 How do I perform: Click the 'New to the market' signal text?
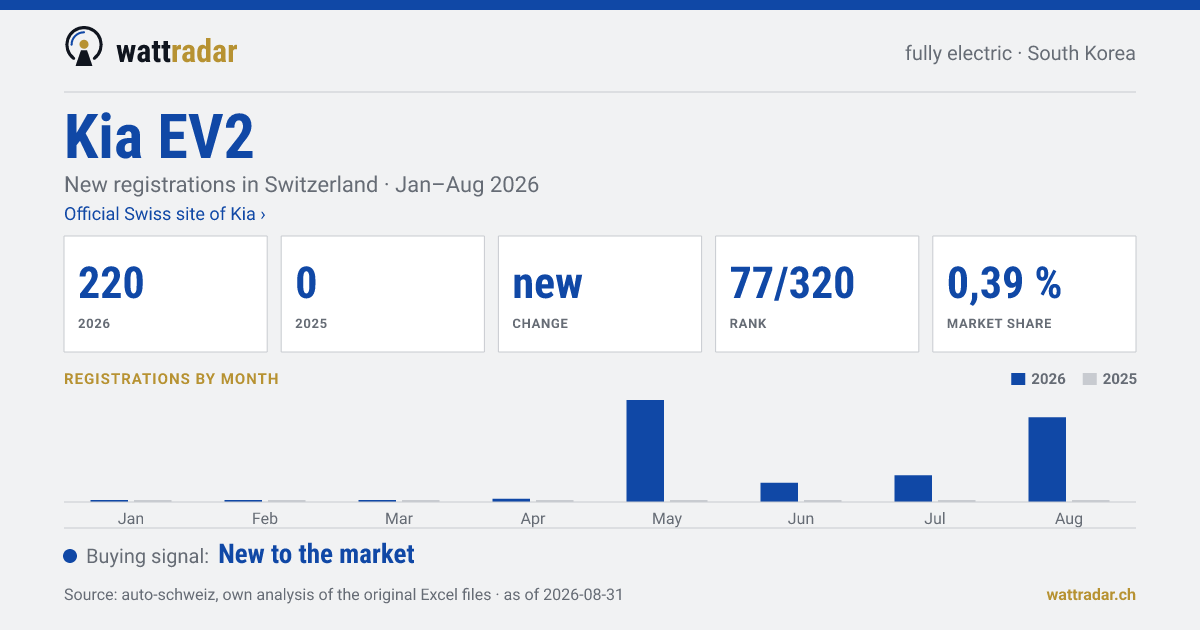(x=316, y=554)
